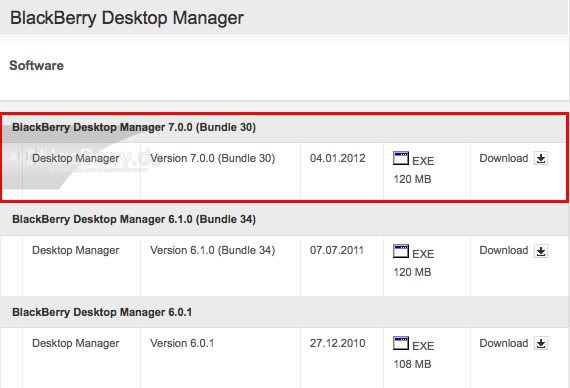Viewport: 570px width, 388px height.
Task: Click Desktop Manager cell in Version 6.0.1 row
Action: click(x=76, y=343)
